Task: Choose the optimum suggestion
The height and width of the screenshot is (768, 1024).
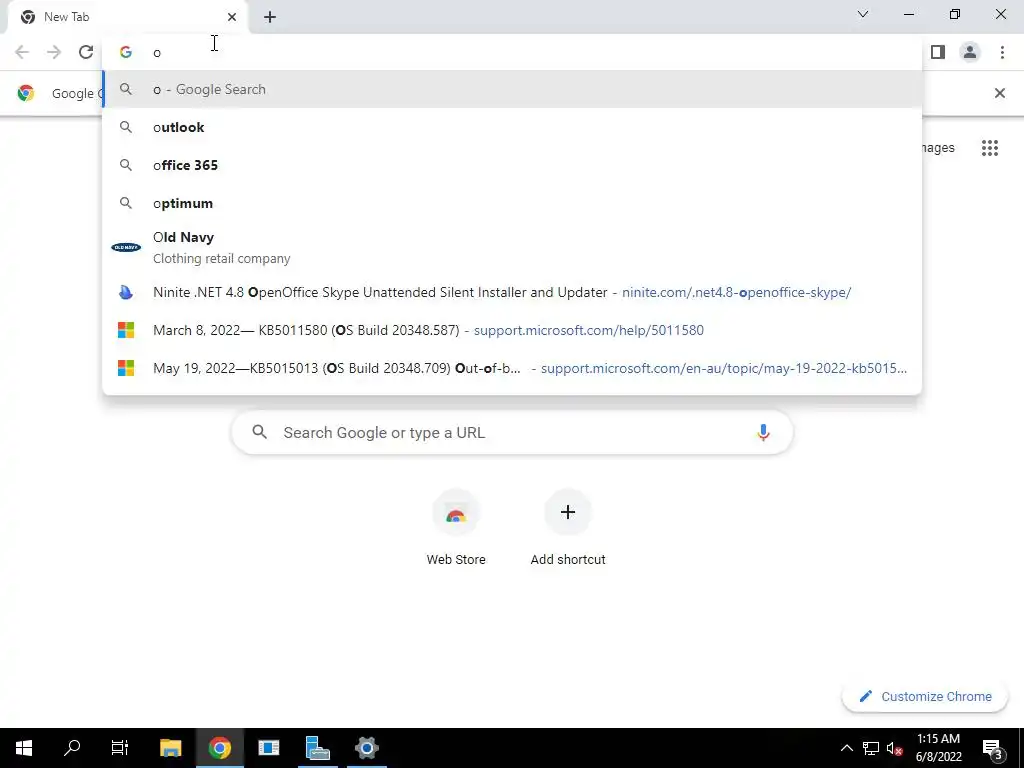Action: 512,203
